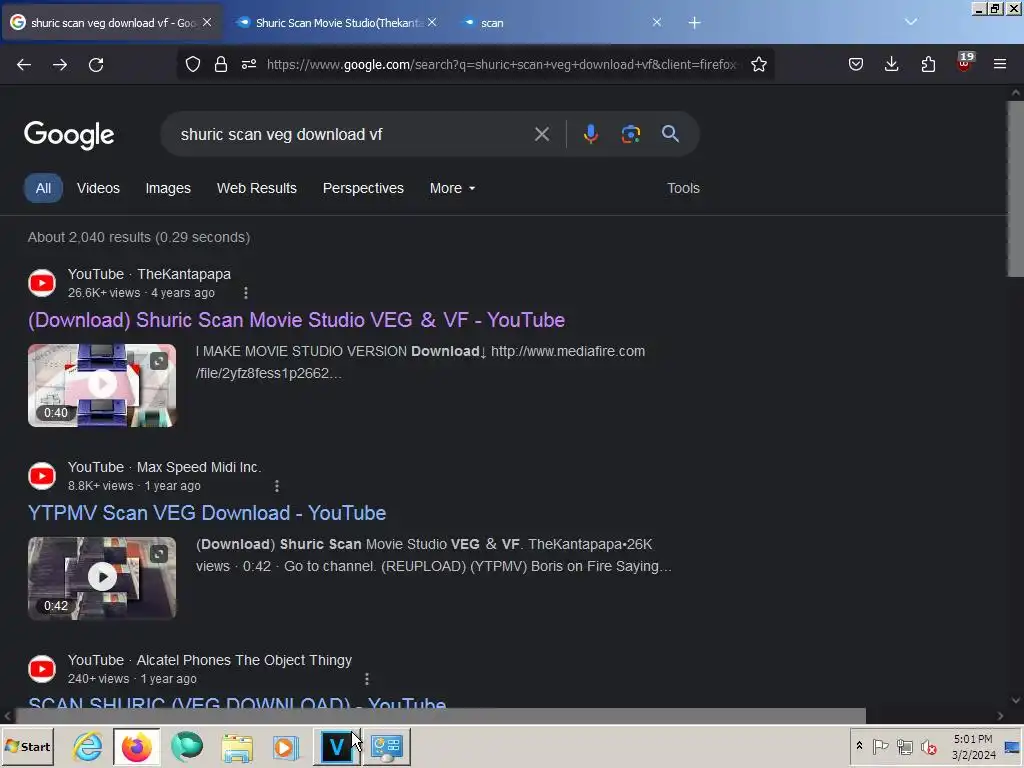Open Firefox hamburger application menu
This screenshot has height=768, width=1024.
pyautogui.click(x=1000, y=65)
